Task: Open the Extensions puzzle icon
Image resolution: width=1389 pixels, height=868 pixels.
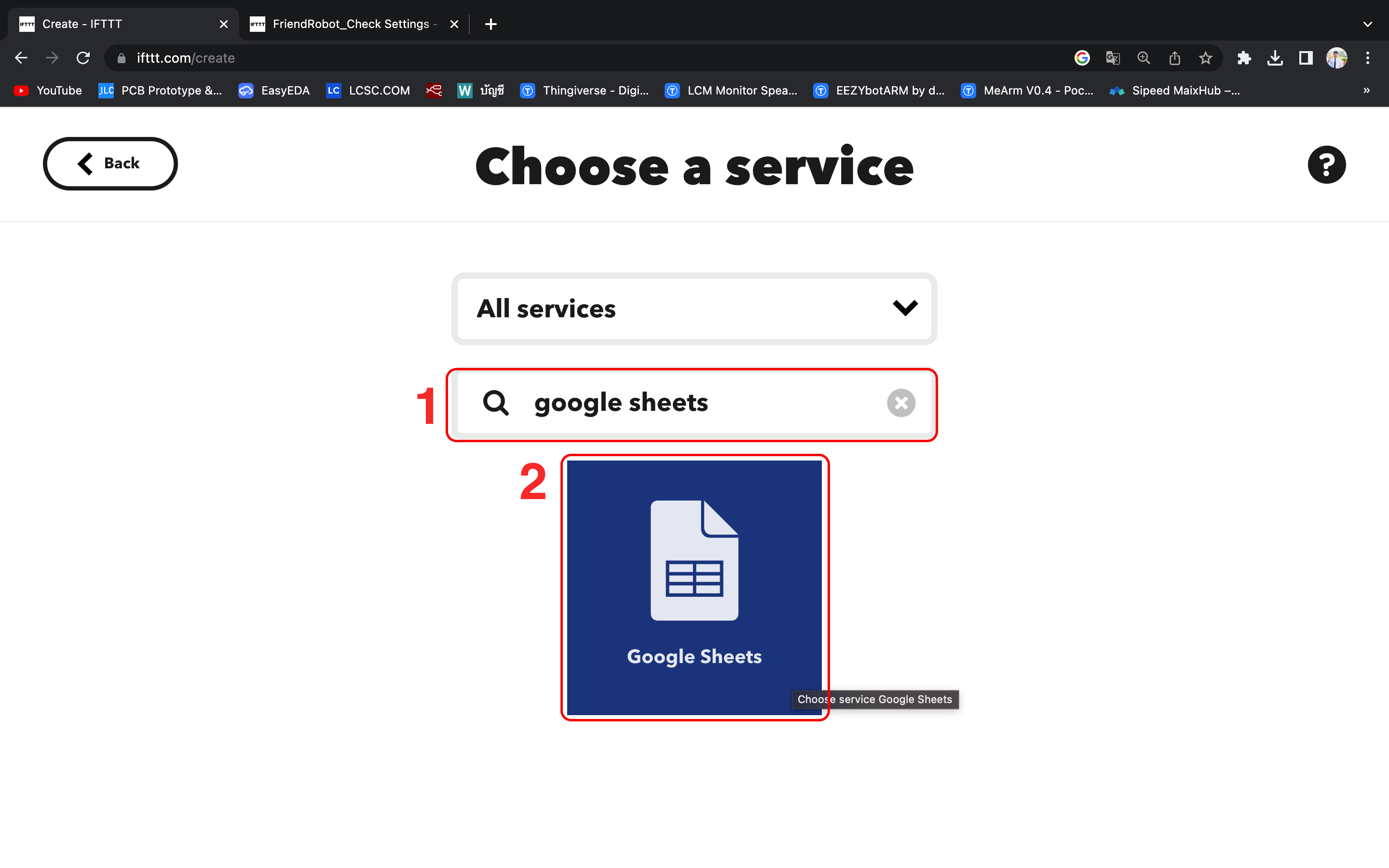Action: click(1244, 58)
